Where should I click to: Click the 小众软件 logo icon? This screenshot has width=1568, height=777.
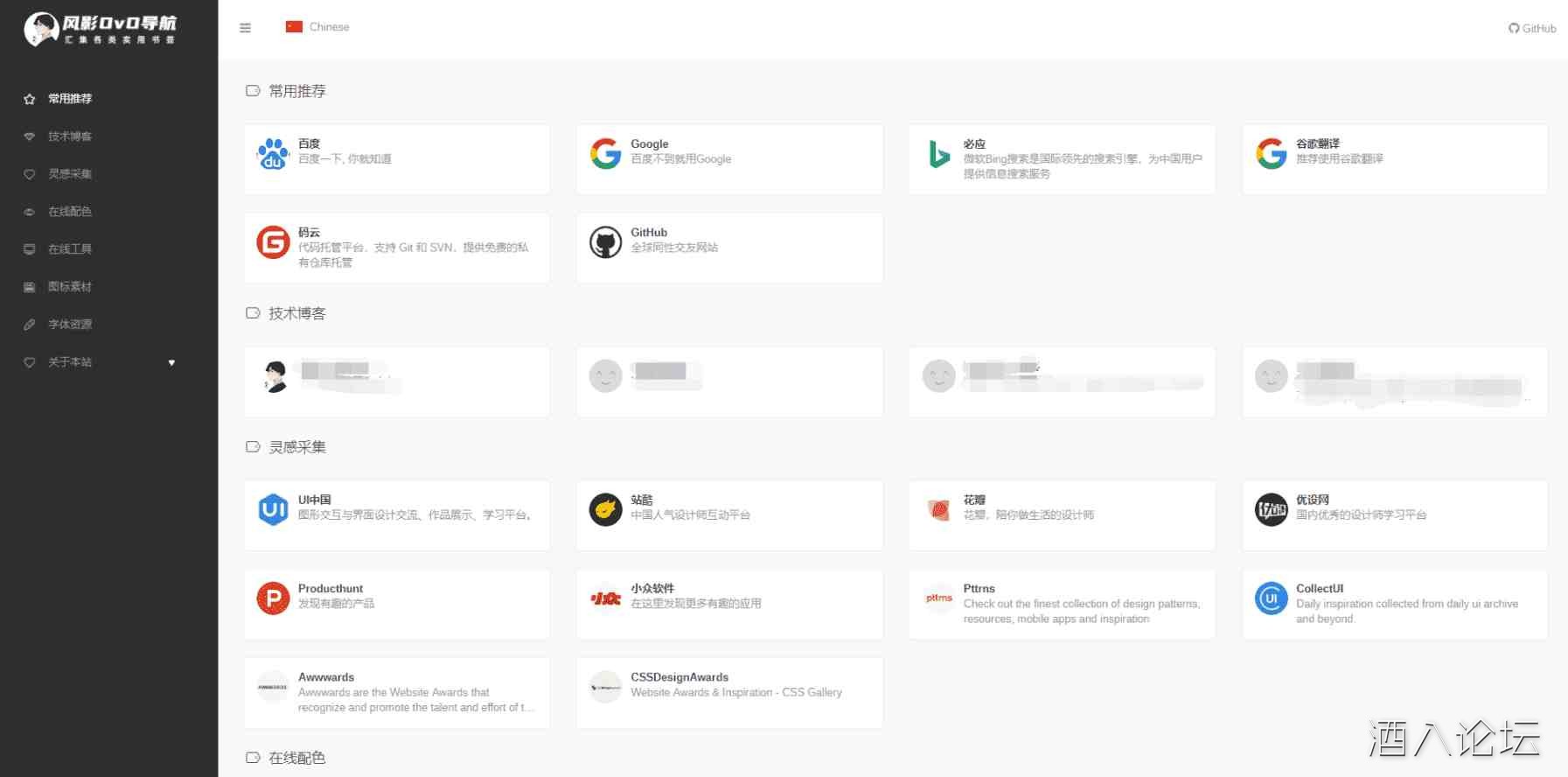pos(605,598)
